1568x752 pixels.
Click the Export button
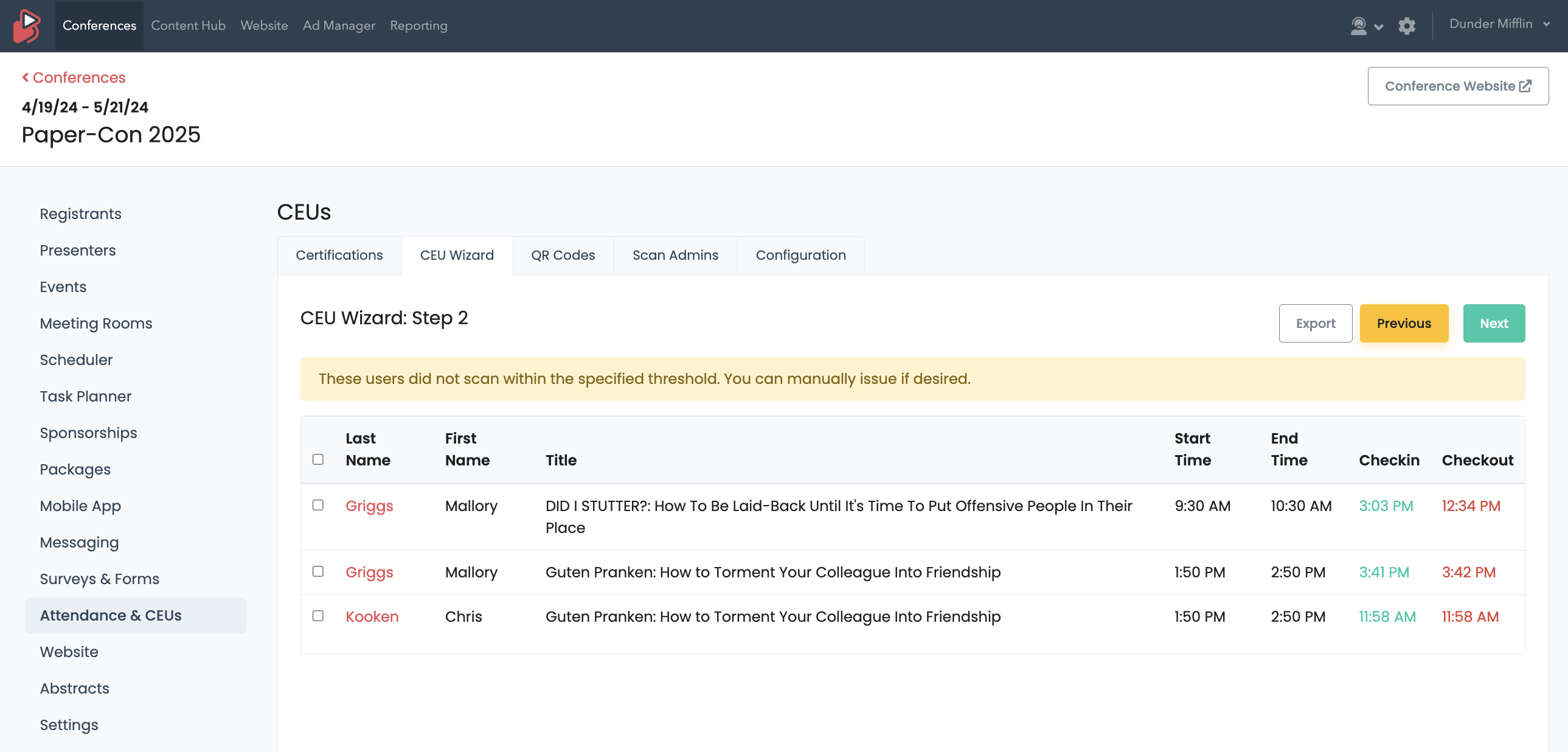click(x=1315, y=323)
